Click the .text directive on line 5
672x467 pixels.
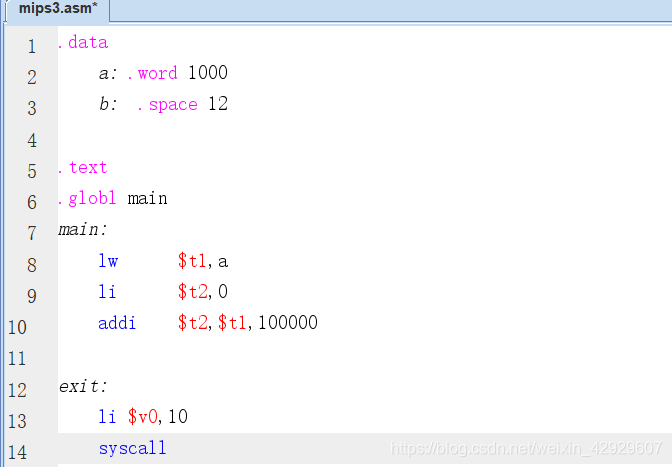click(83, 168)
